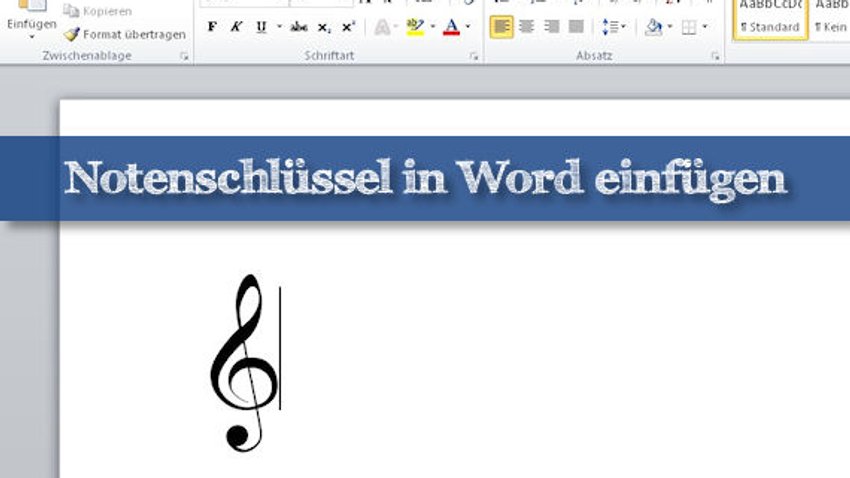Click treble clef symbol in document
The image size is (850, 478).
pyautogui.click(x=244, y=363)
